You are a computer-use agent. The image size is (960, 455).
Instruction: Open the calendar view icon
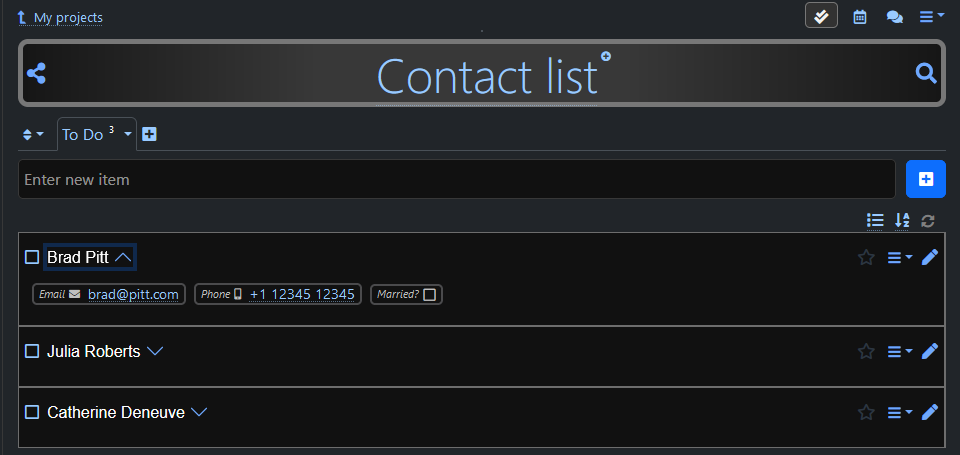(860, 16)
